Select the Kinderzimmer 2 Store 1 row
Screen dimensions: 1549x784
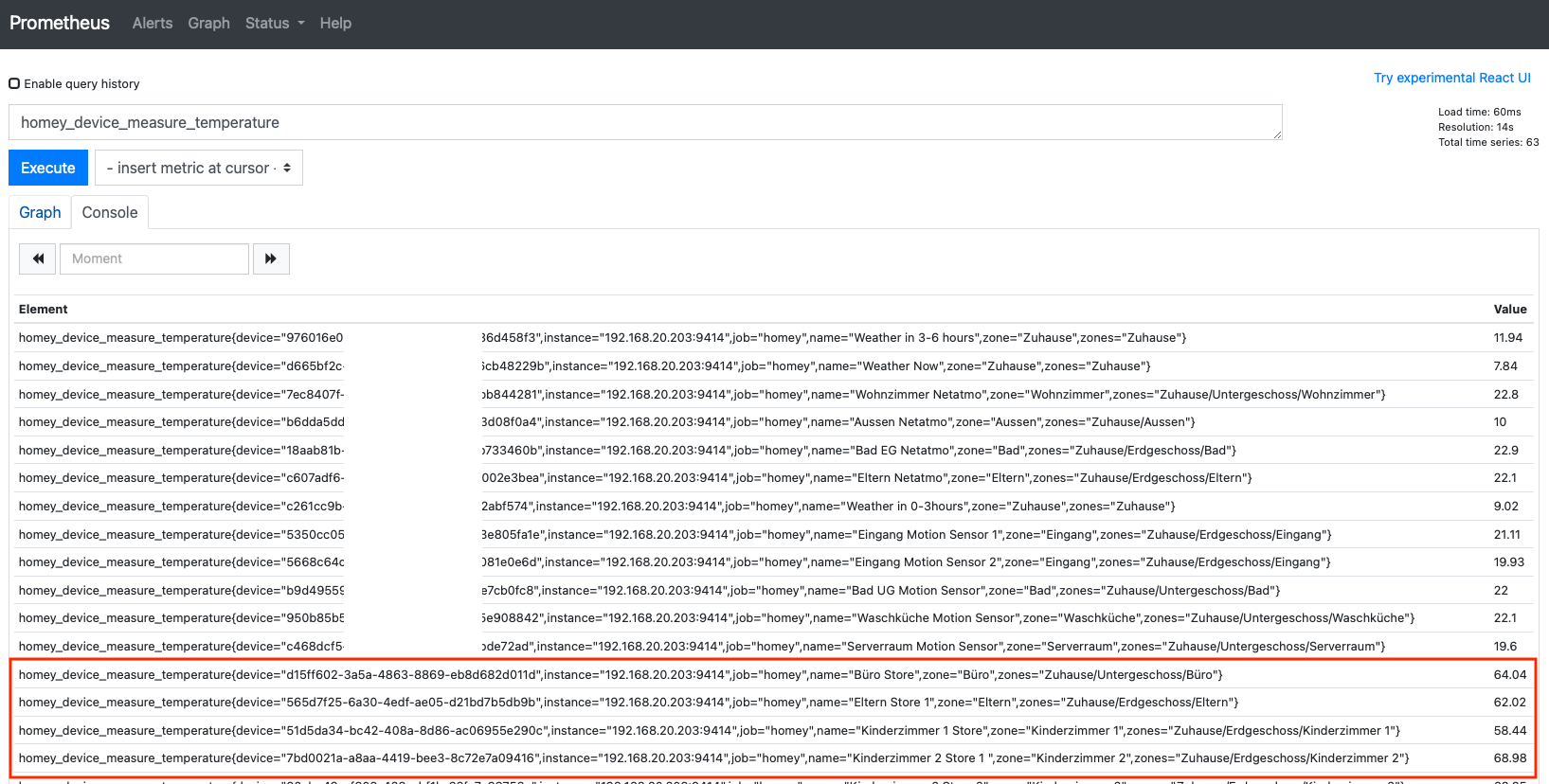[x=776, y=757]
